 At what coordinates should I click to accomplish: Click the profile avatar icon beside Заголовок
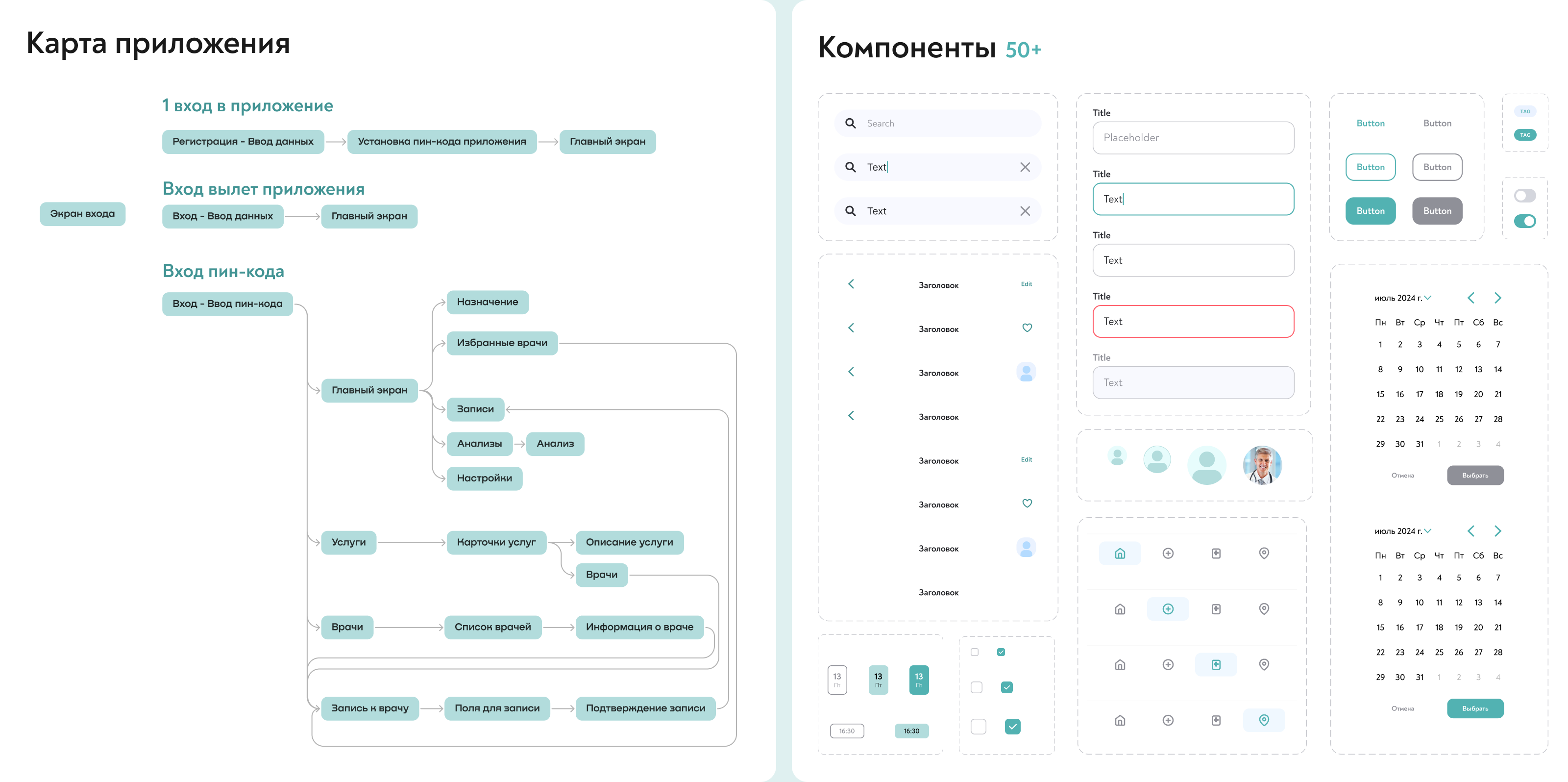pos(1026,372)
